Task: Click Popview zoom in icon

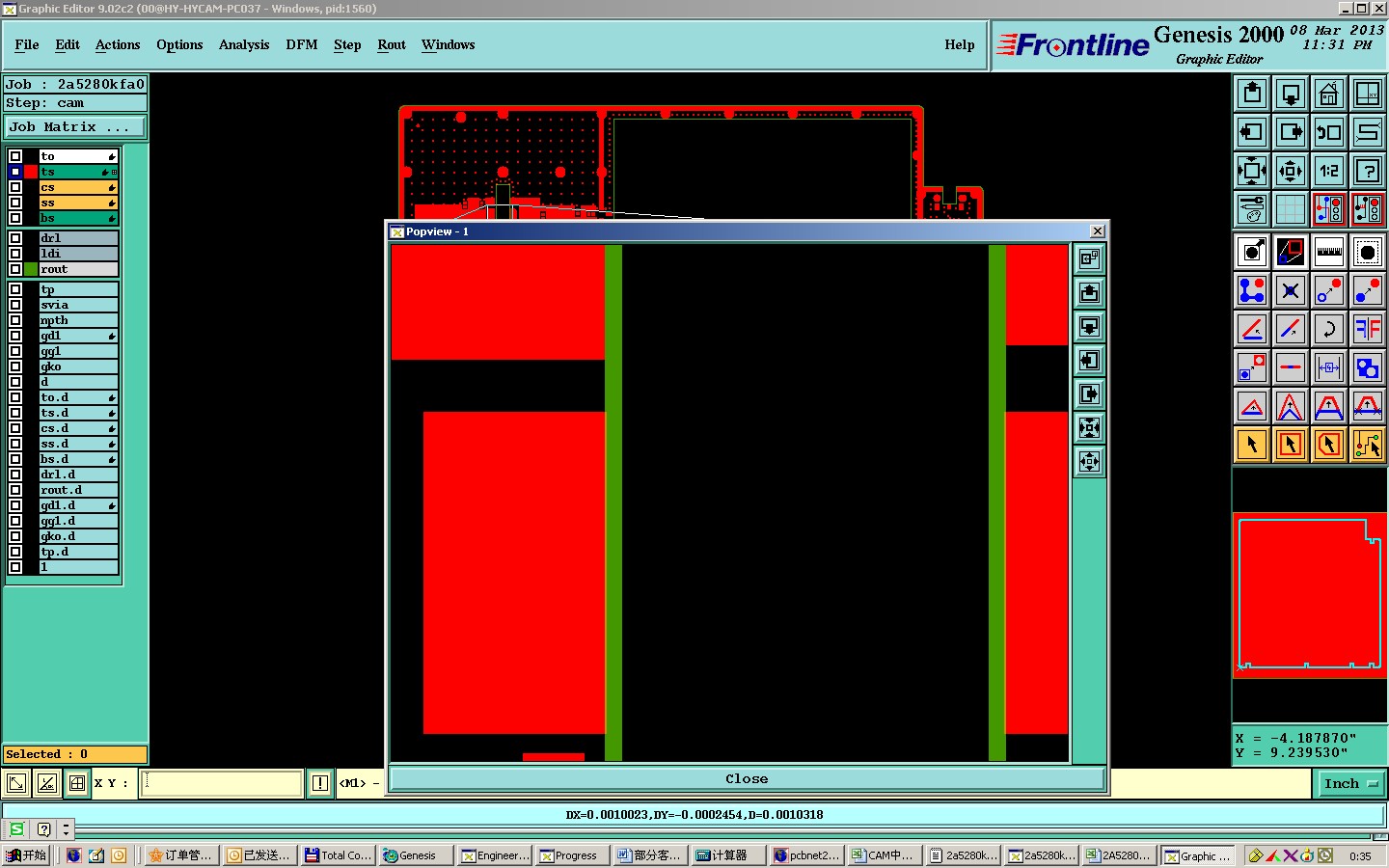Action: click(x=1090, y=428)
